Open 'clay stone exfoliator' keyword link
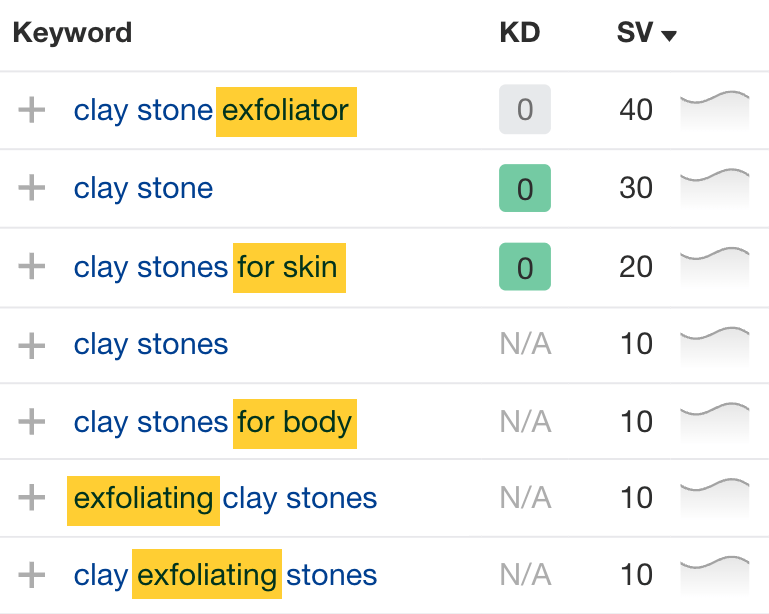The image size is (769, 614). pos(214,110)
